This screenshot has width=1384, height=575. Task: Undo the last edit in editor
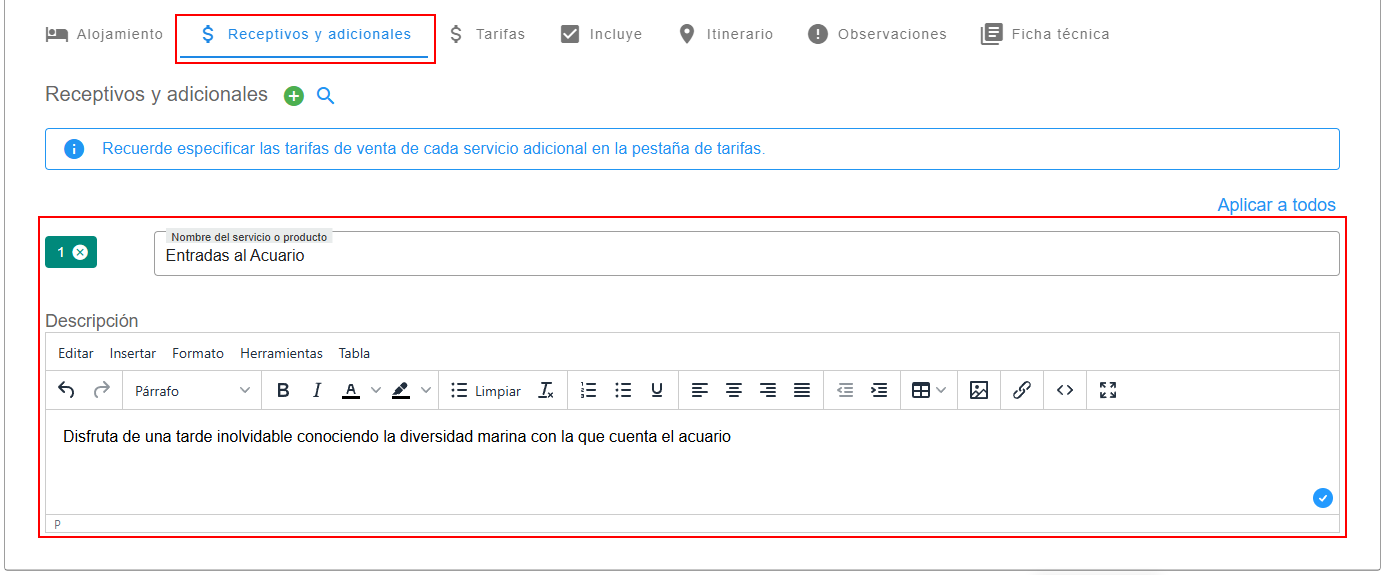point(67,390)
